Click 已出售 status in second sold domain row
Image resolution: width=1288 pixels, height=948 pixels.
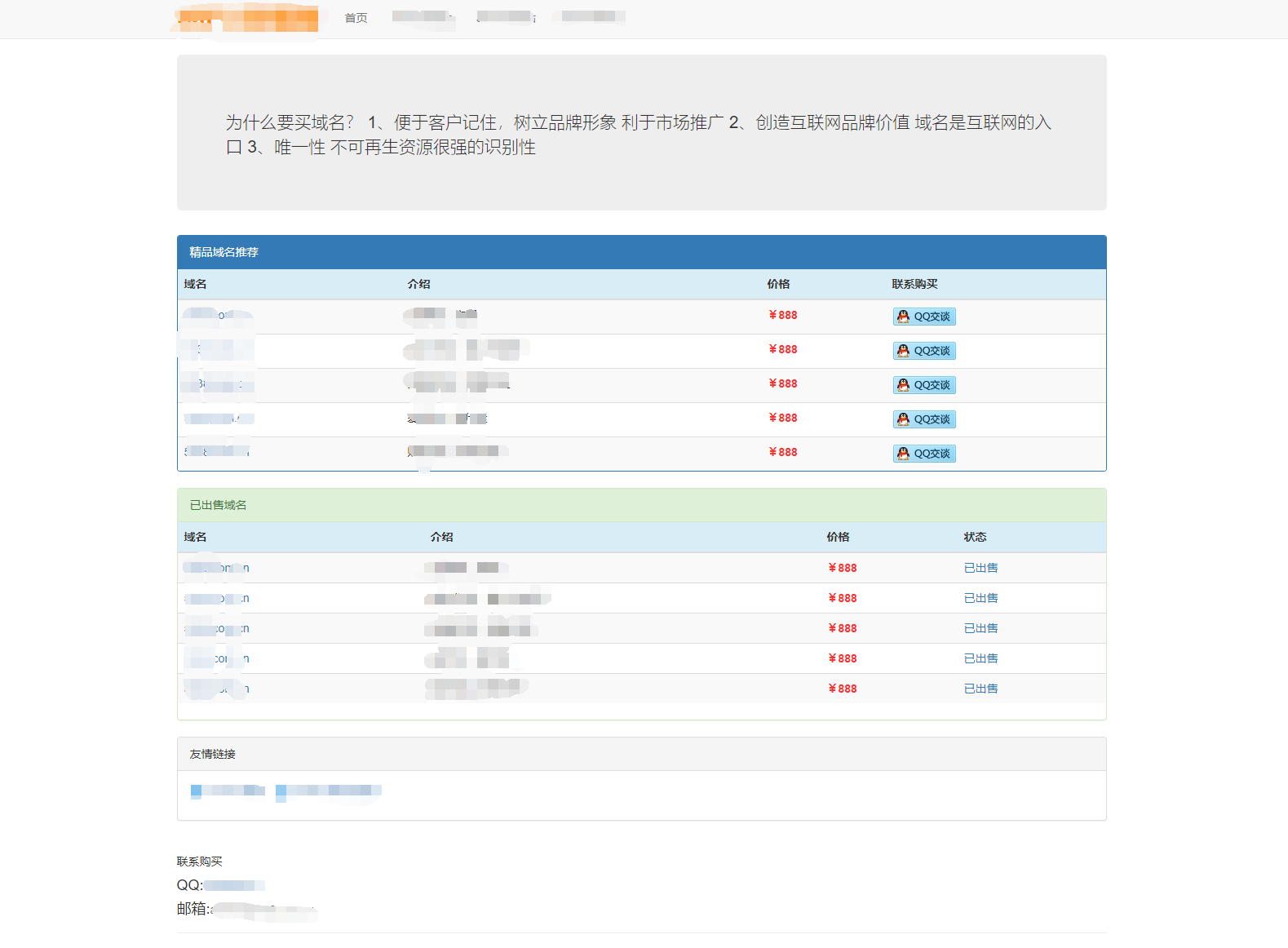(980, 598)
